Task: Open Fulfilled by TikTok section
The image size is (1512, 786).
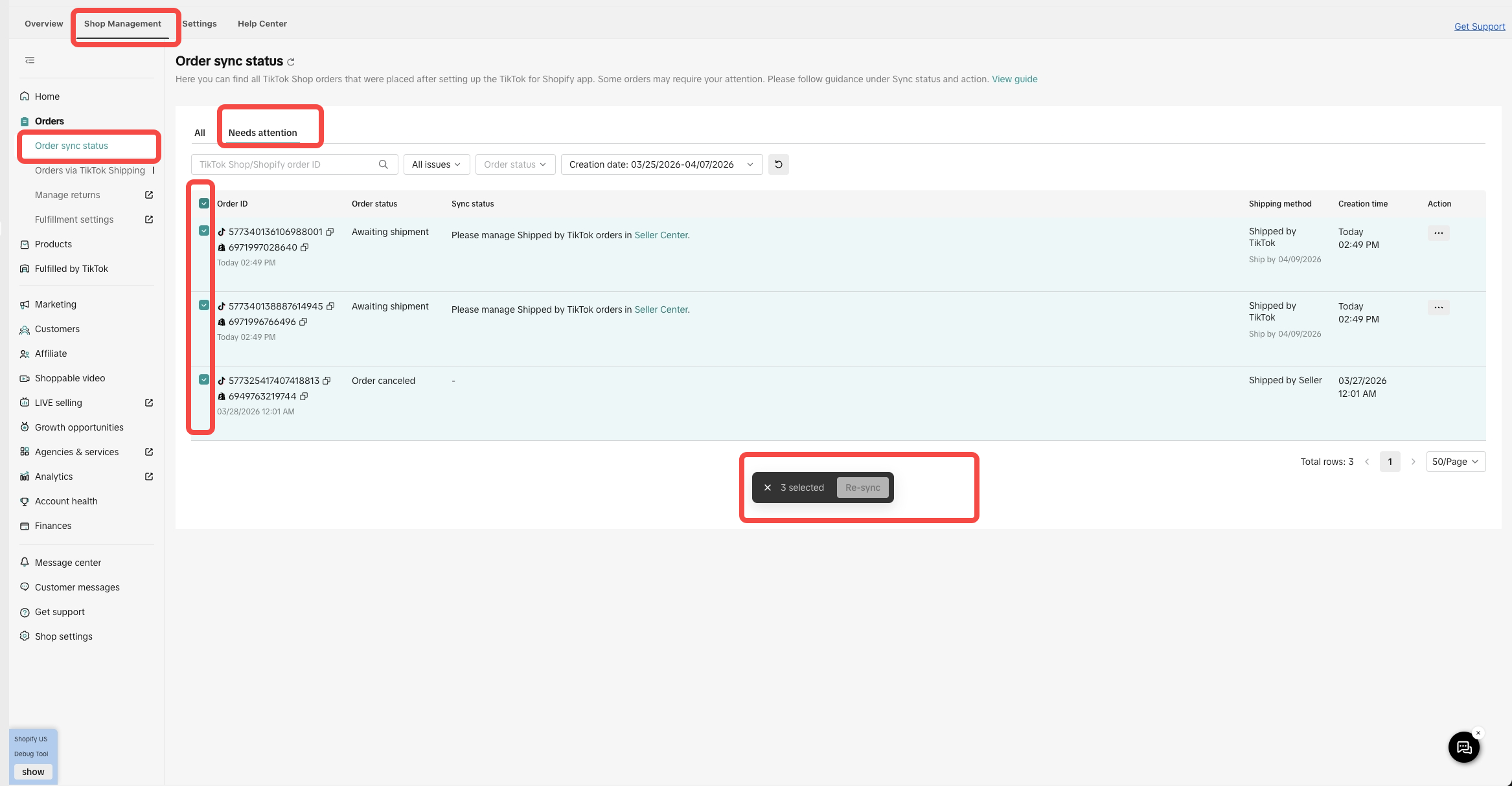Action: coord(71,269)
